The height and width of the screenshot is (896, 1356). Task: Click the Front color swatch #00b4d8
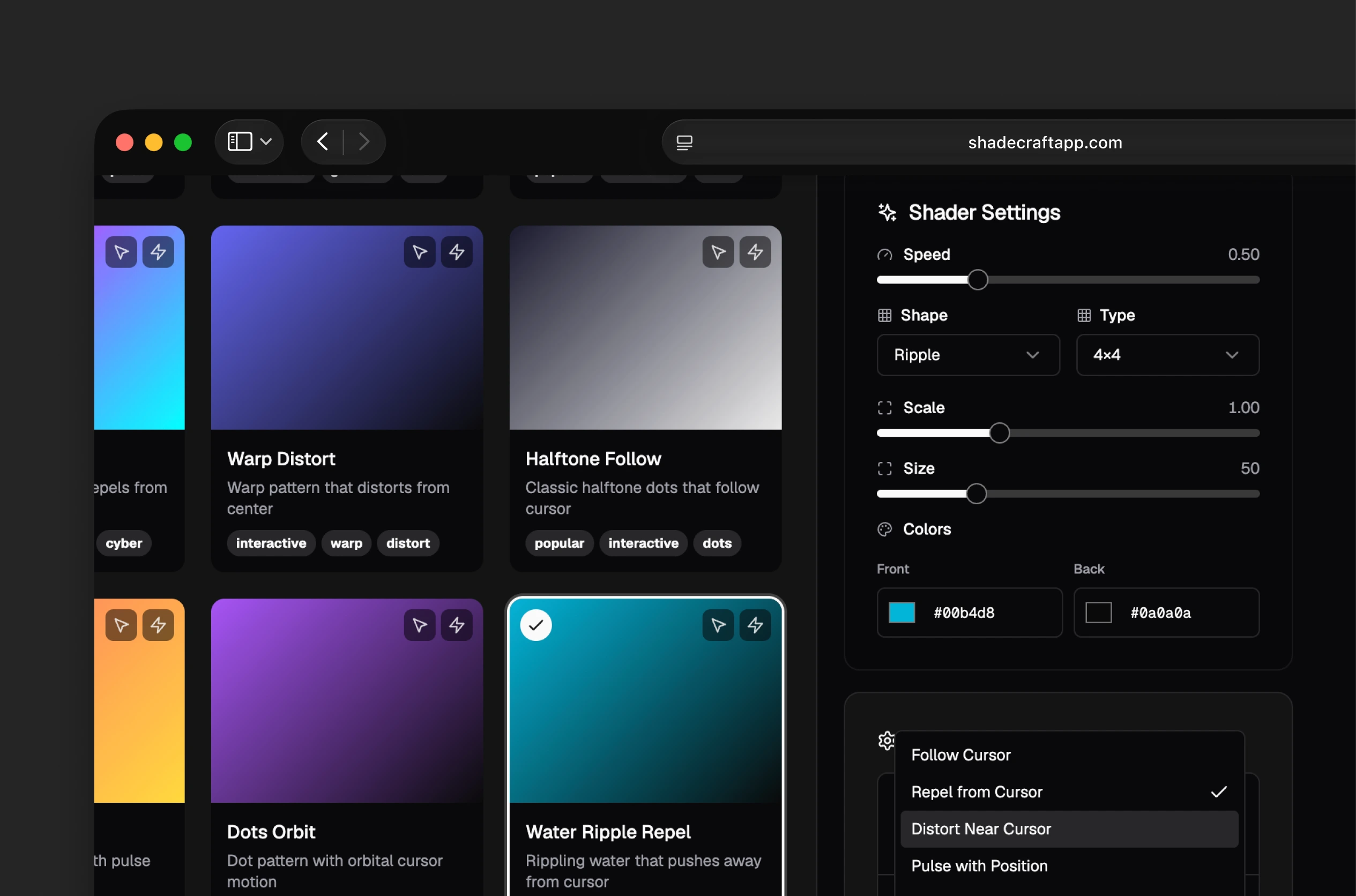(901, 612)
